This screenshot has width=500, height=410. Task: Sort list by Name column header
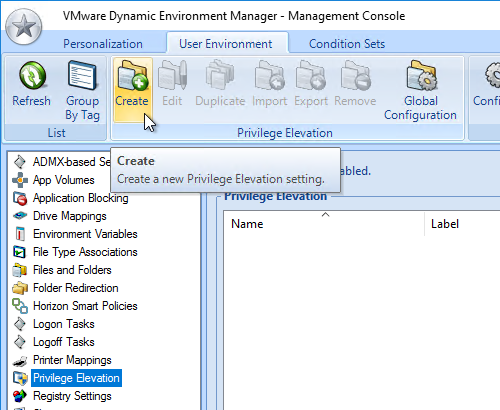tap(247, 224)
